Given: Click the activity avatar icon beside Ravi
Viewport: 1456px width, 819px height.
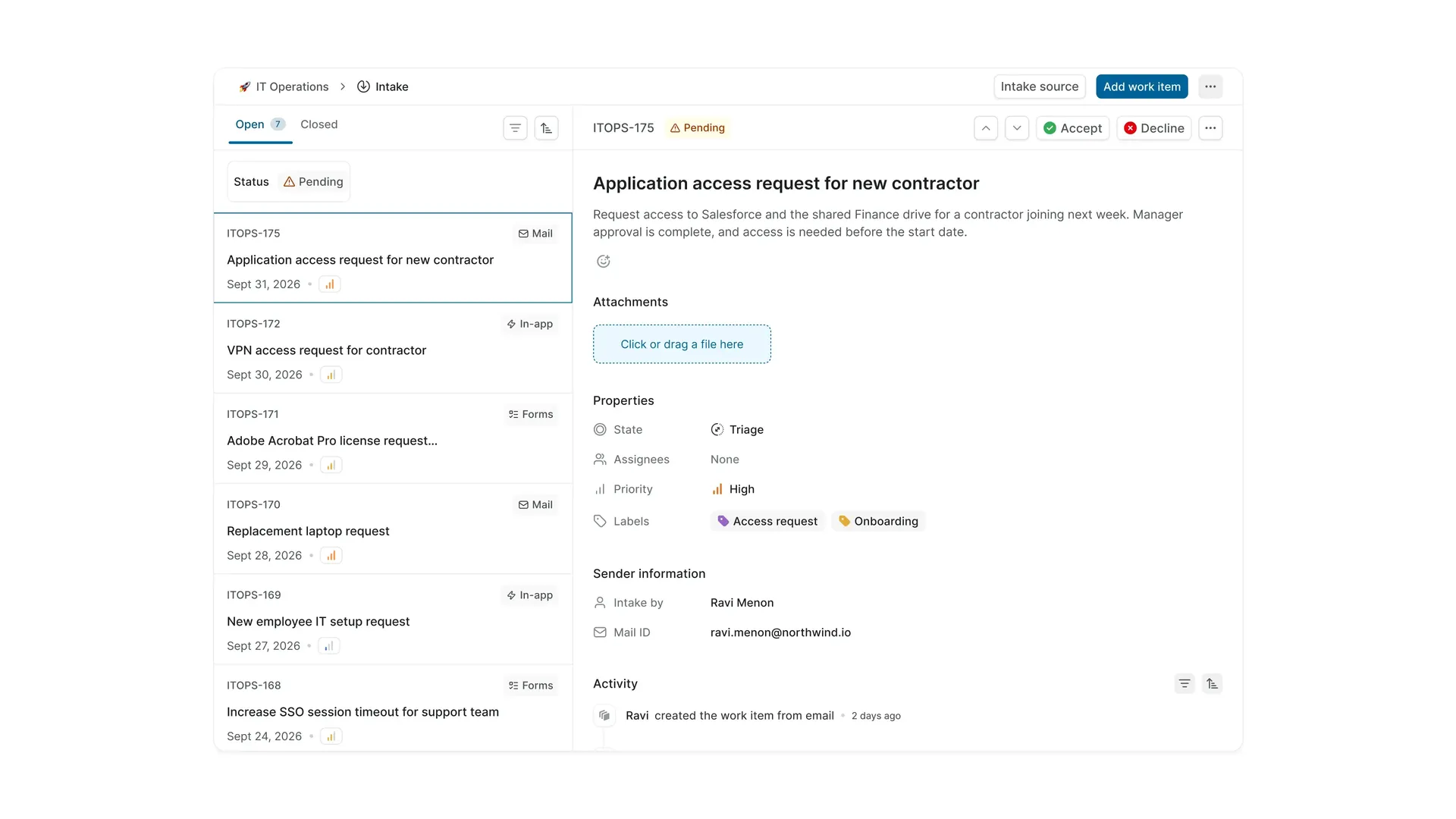Looking at the screenshot, I should coord(604,716).
